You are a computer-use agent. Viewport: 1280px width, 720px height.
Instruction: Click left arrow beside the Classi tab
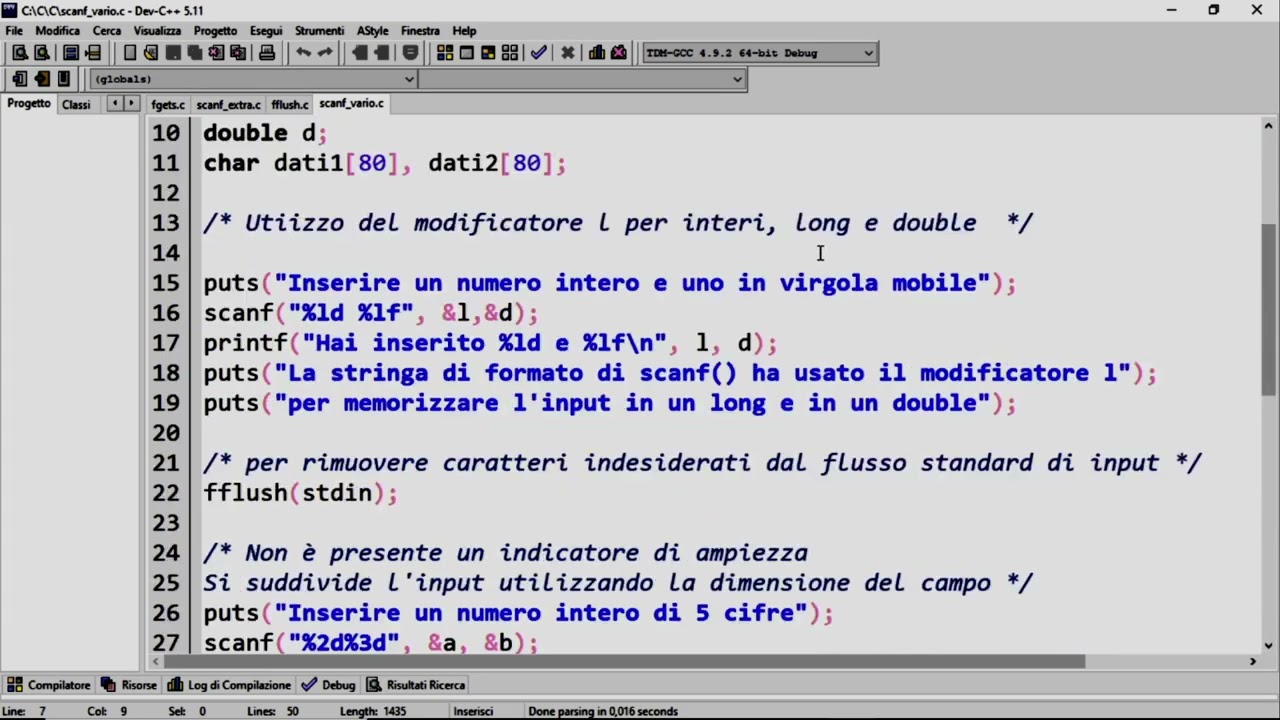click(115, 104)
